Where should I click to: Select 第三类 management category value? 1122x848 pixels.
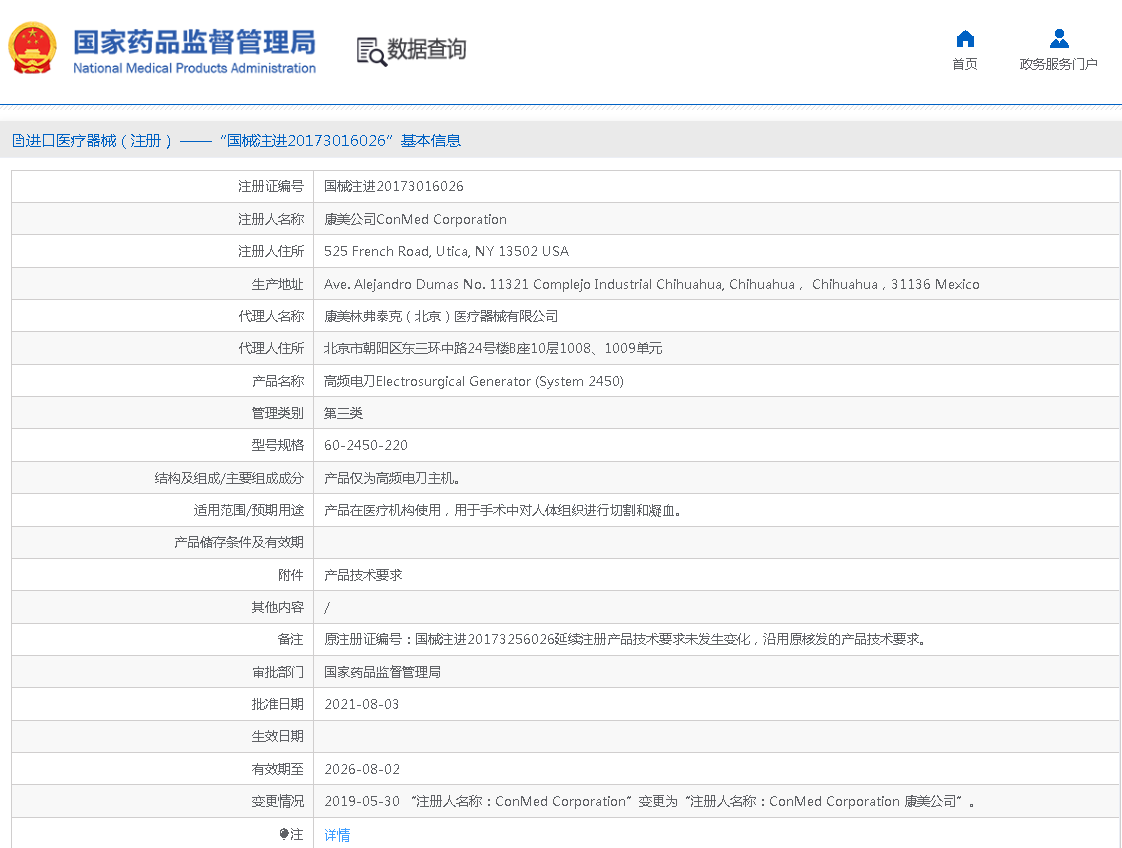click(x=343, y=413)
